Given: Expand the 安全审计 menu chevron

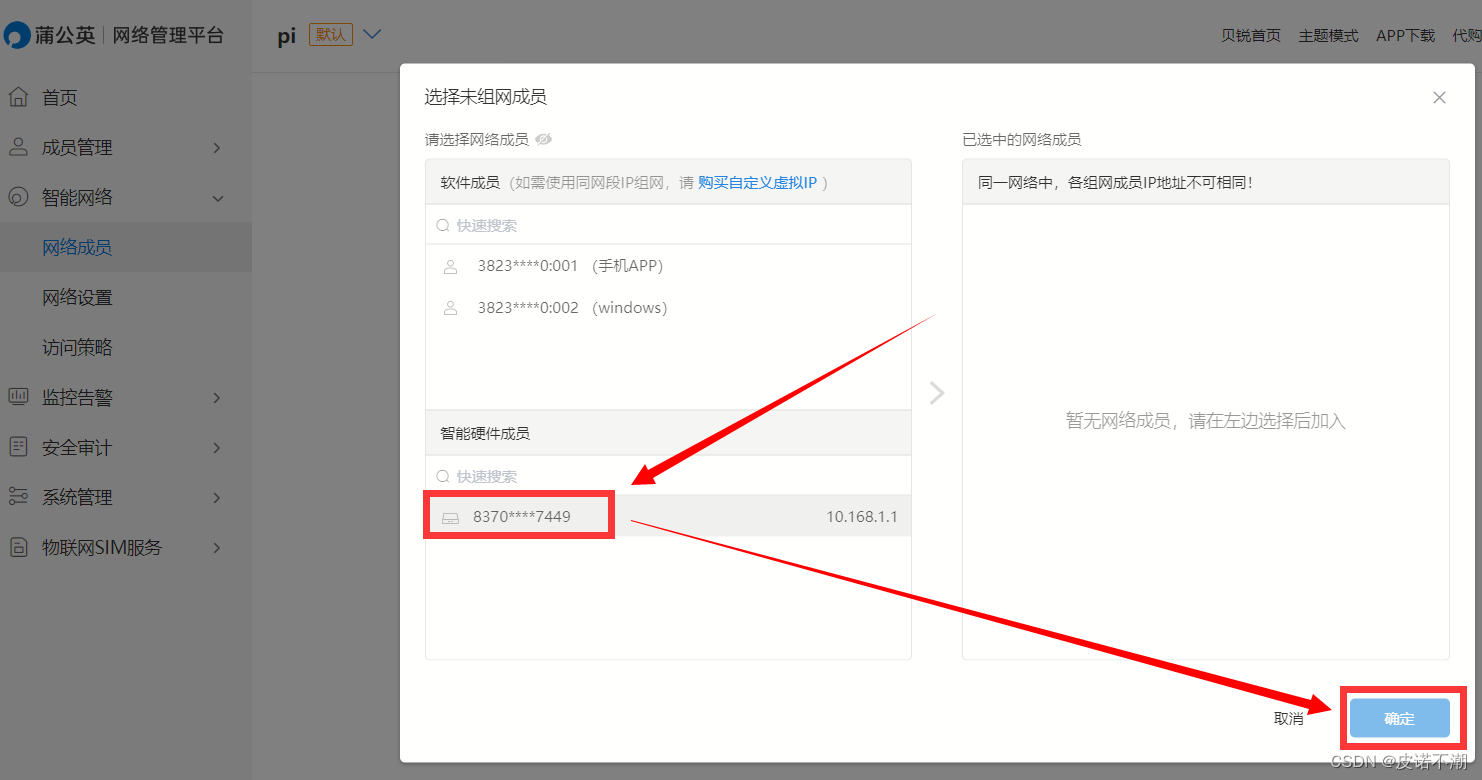Looking at the screenshot, I should point(217,448).
